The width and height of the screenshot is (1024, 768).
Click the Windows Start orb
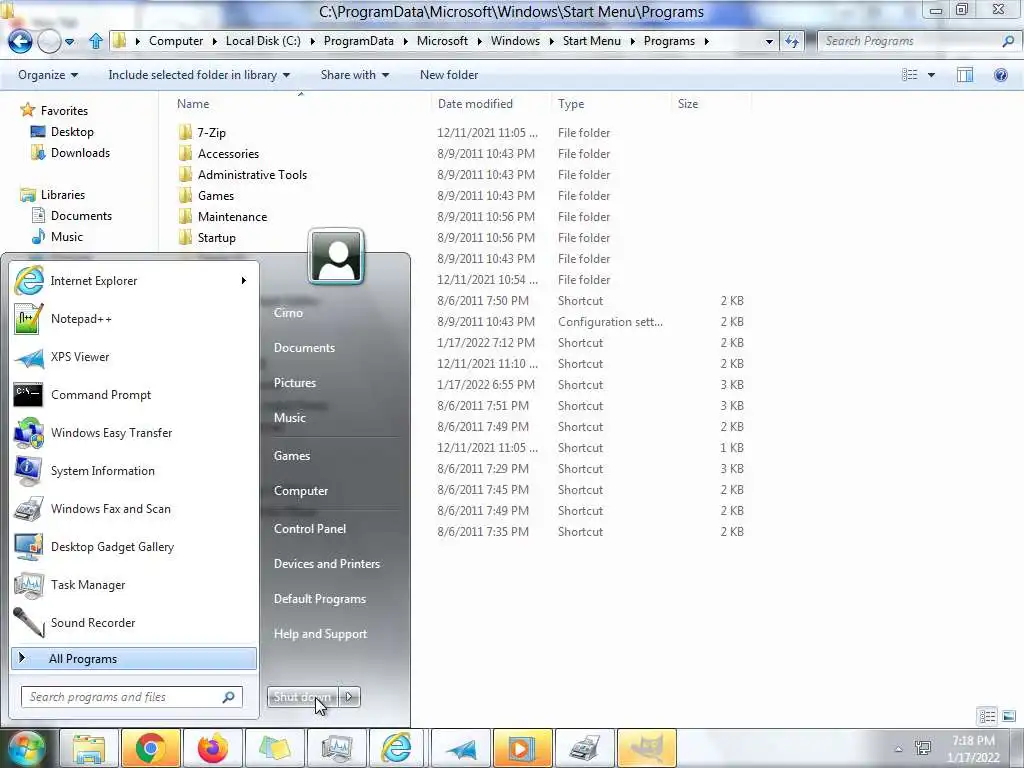26,748
